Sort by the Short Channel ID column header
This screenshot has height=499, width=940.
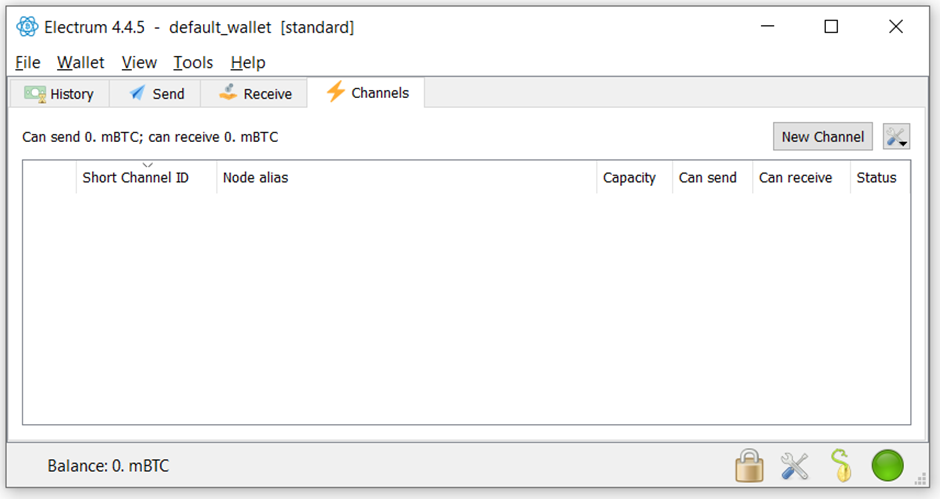tap(146, 178)
